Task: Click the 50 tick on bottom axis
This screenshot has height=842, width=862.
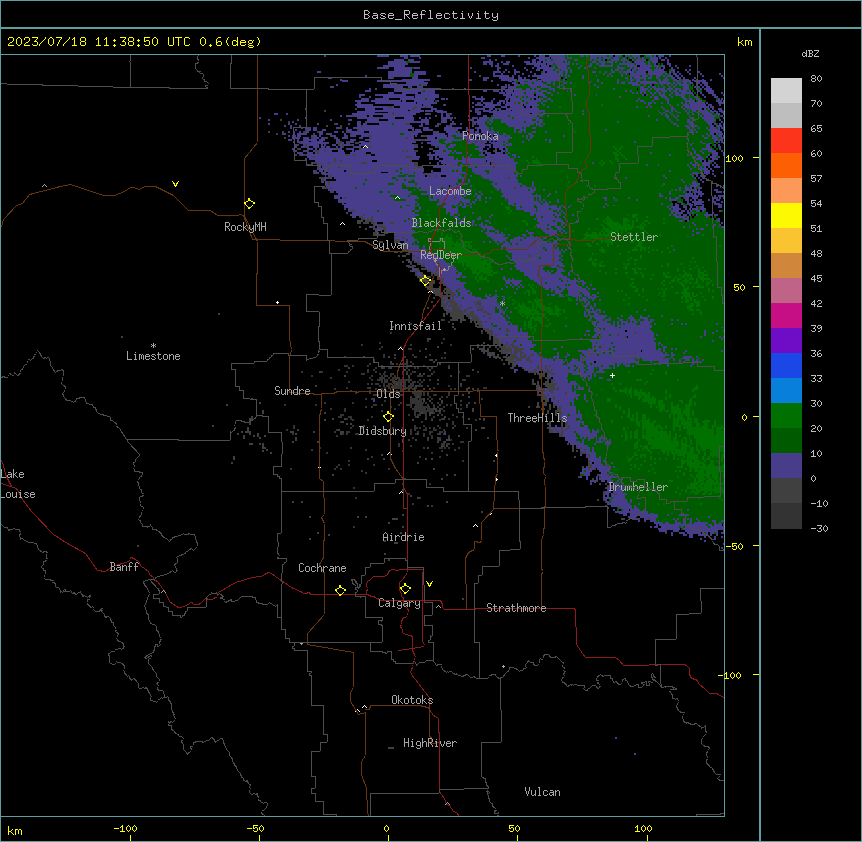Action: [514, 828]
